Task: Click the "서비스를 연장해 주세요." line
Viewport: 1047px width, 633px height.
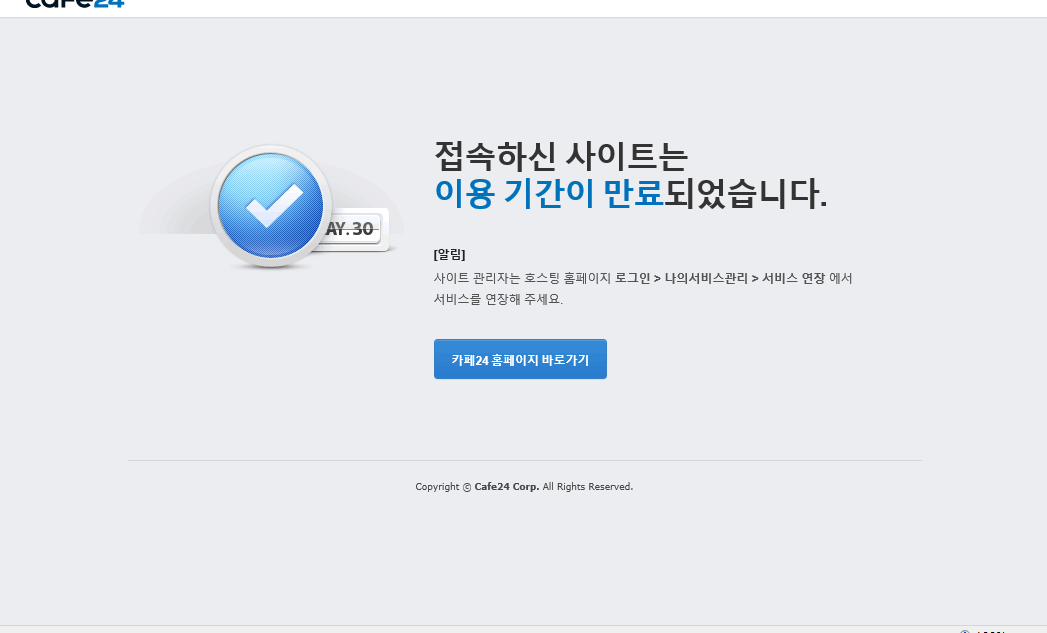Action: click(498, 299)
